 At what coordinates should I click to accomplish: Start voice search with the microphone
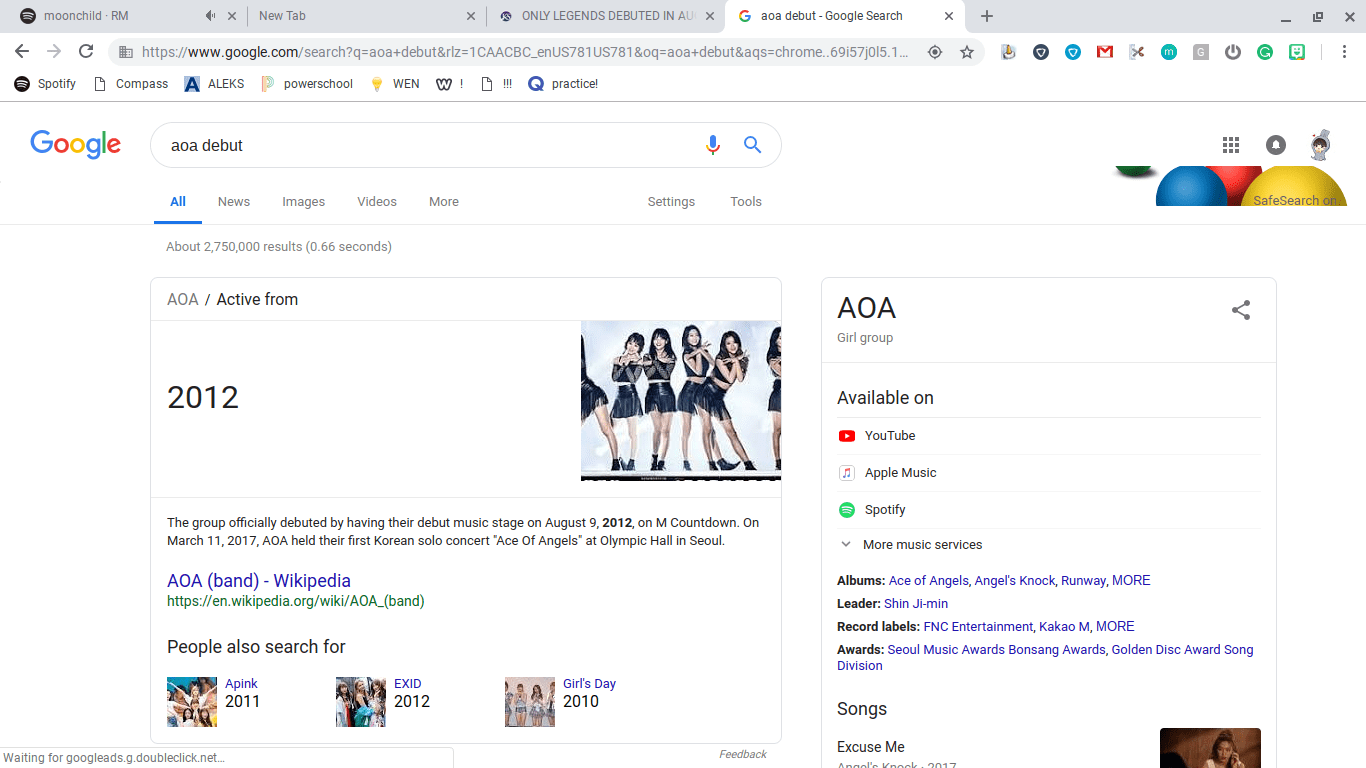tap(713, 145)
